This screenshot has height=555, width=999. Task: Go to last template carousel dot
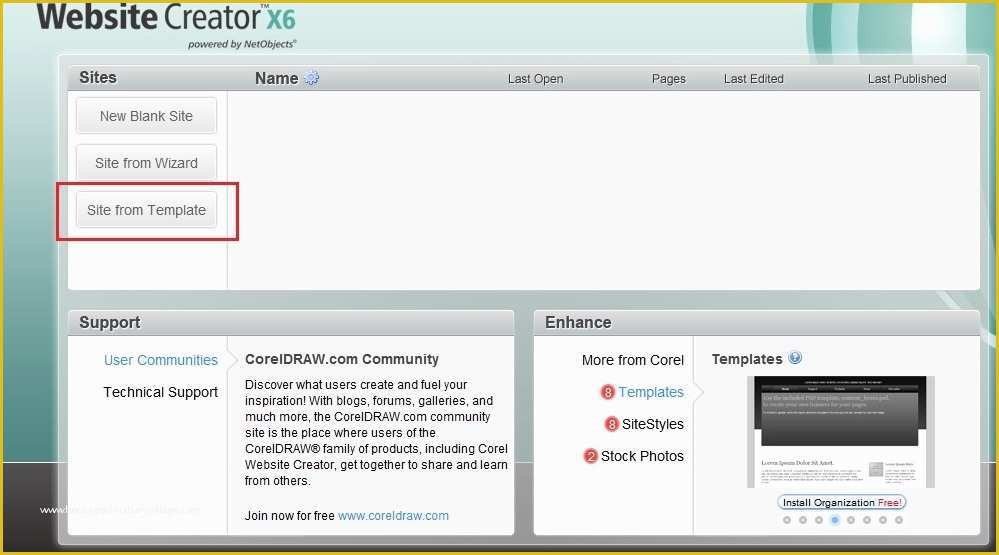point(898,520)
